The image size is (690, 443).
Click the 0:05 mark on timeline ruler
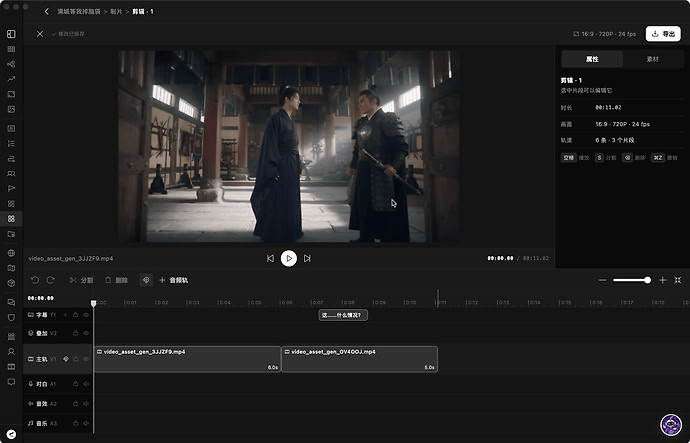click(255, 303)
